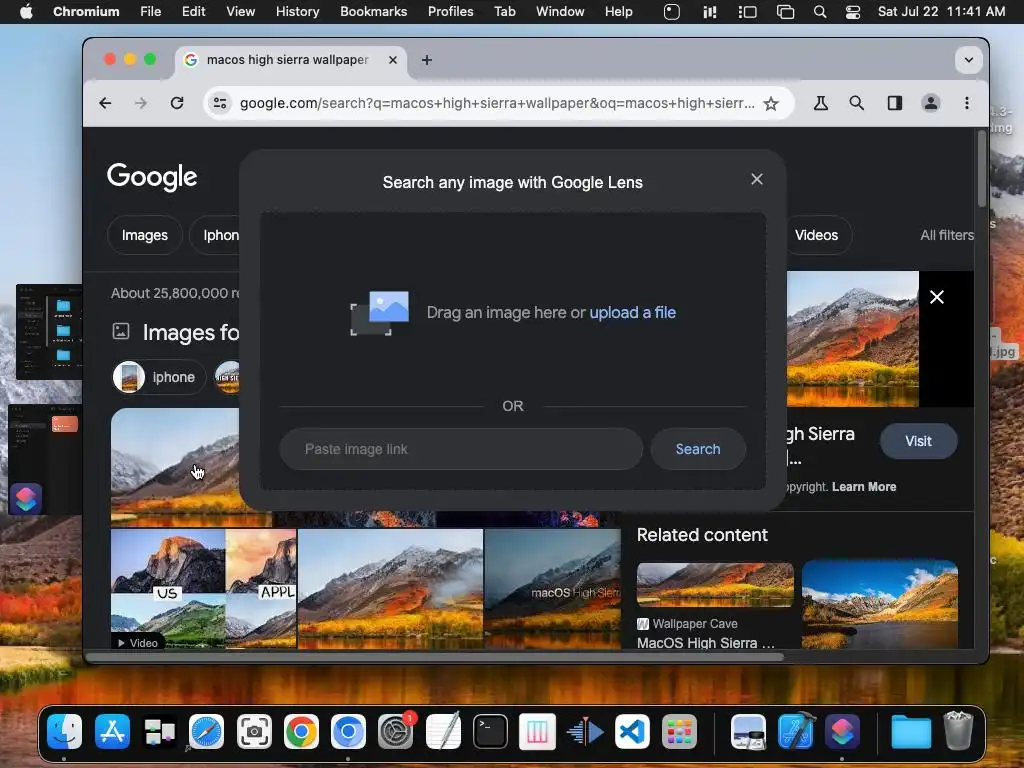This screenshot has width=1024, height=768.
Task: Click the Google logo
Action: click(152, 177)
